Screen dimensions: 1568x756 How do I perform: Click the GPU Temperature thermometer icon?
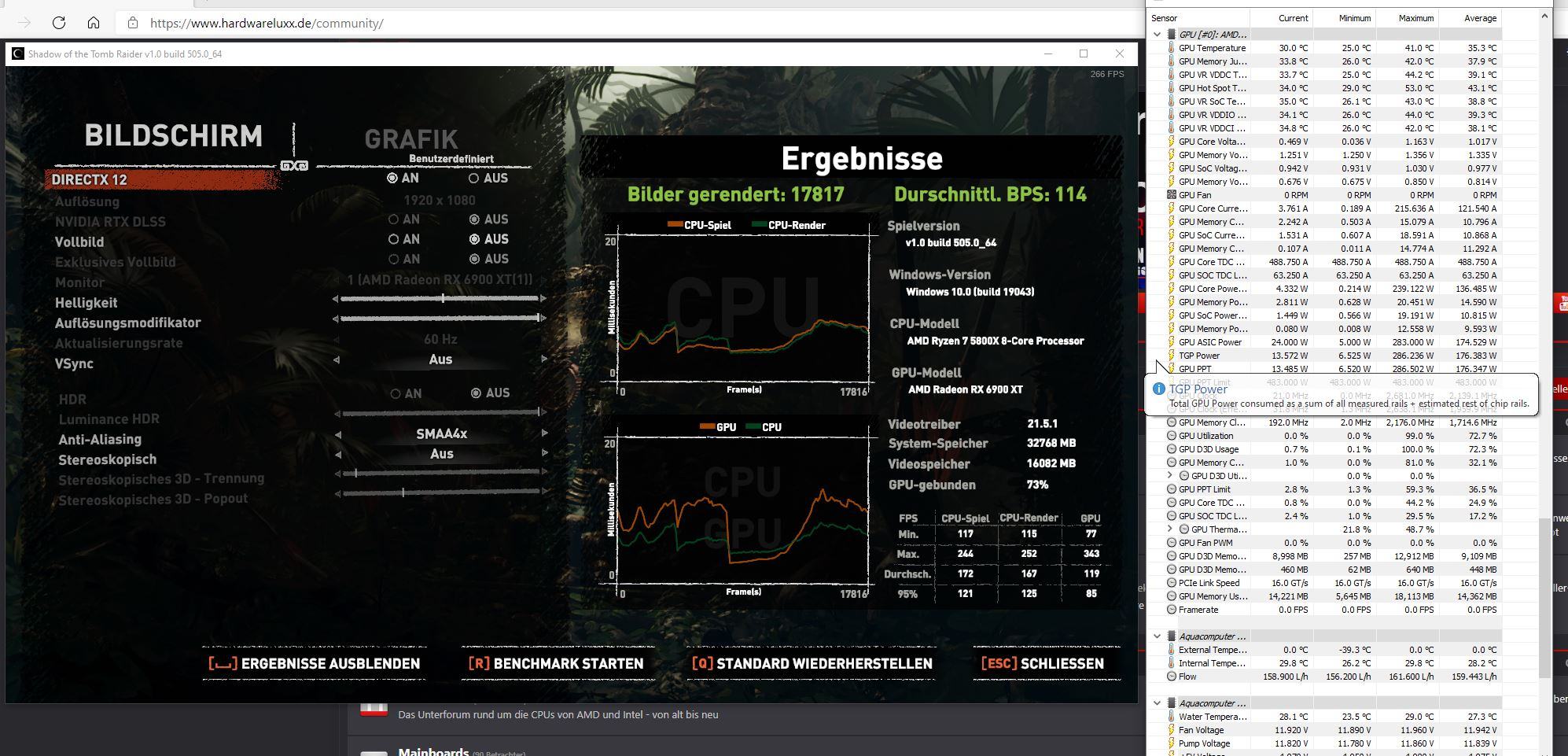[1171, 48]
